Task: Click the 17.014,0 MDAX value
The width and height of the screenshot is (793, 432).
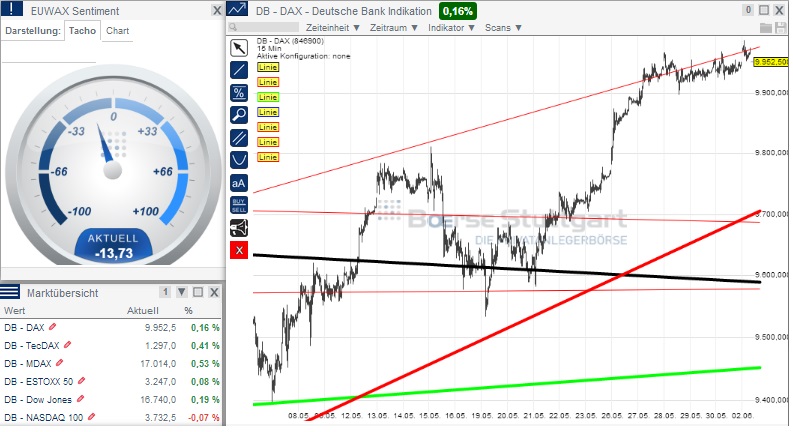Action: (158, 364)
